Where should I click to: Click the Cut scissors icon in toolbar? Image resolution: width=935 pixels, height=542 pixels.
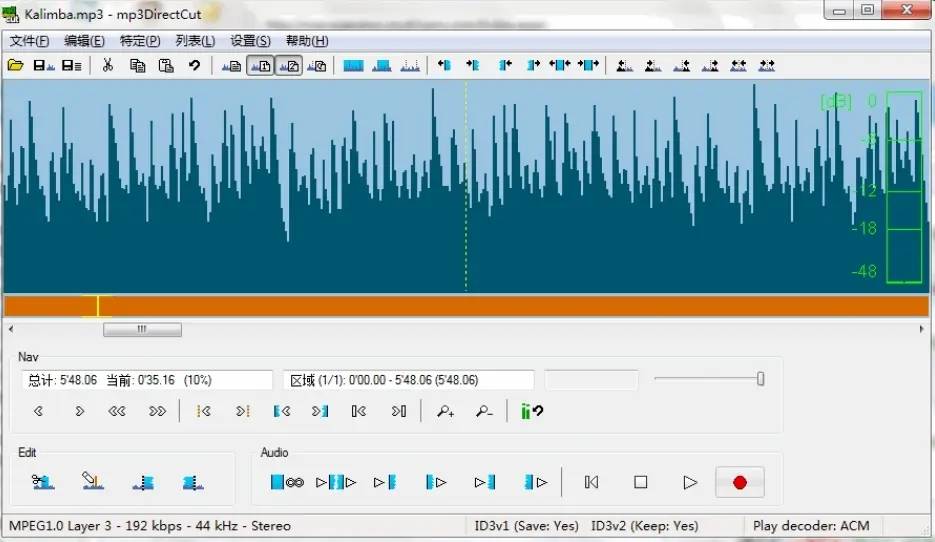click(x=108, y=65)
